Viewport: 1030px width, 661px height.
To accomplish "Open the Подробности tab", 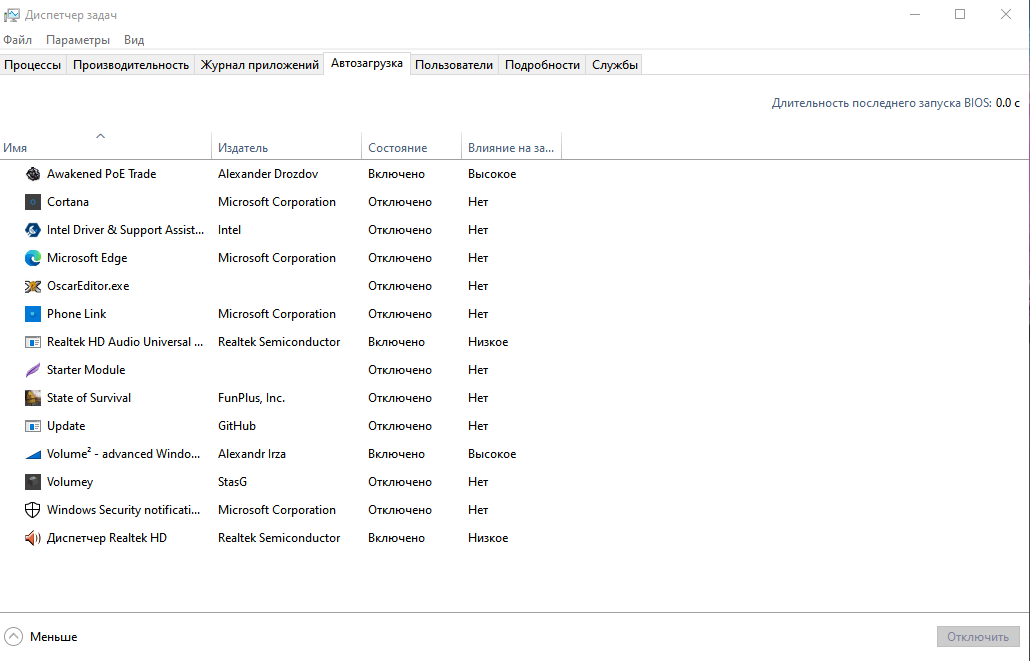I will [542, 65].
